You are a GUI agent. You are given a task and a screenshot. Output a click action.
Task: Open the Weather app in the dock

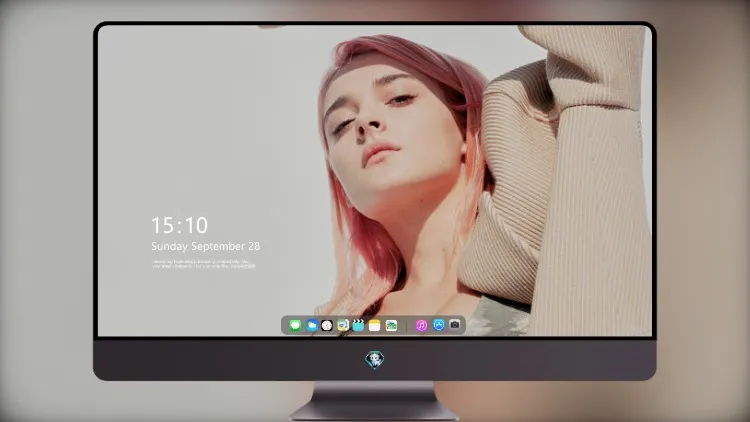coord(312,325)
